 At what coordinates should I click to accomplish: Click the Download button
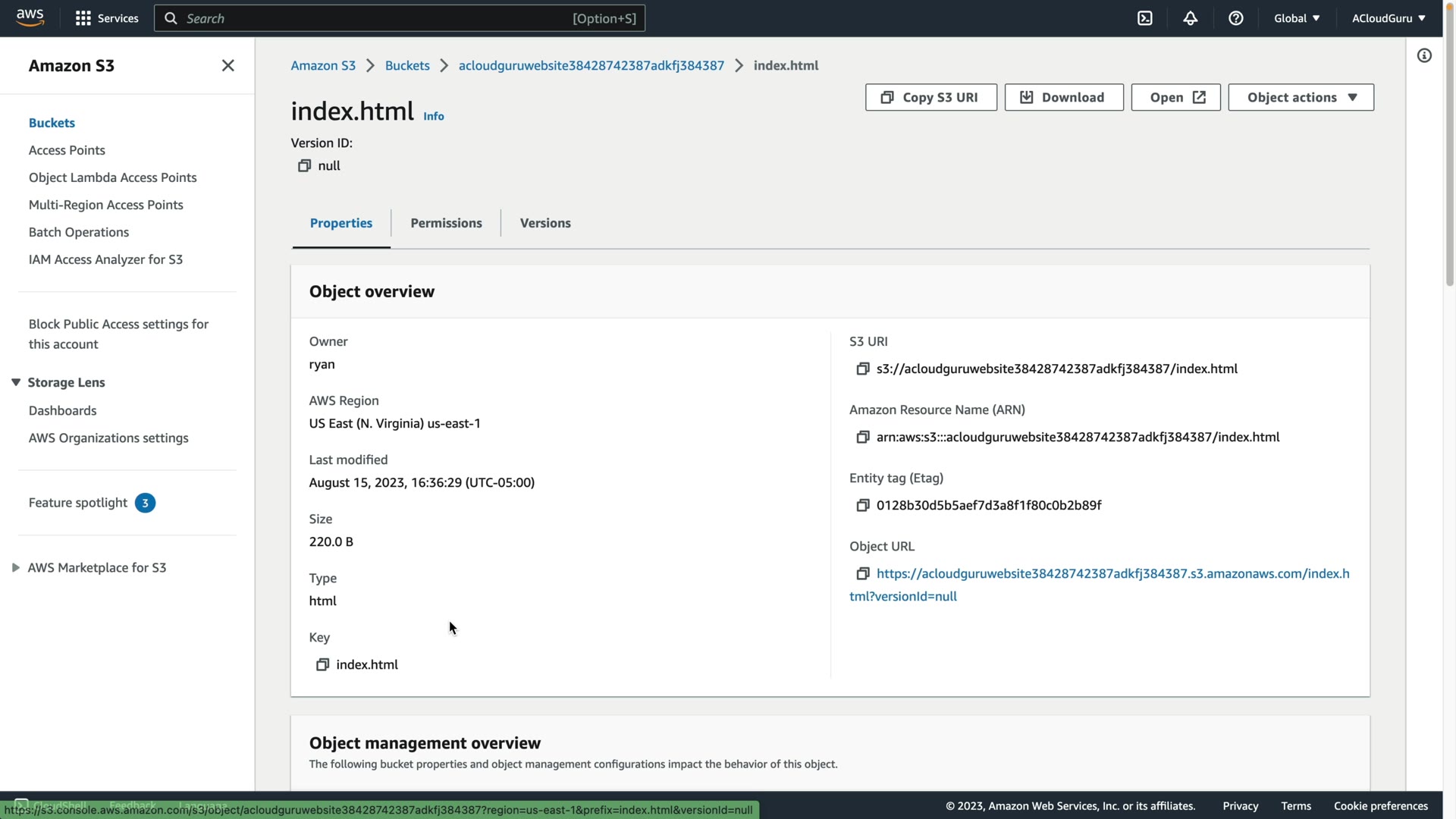point(1063,97)
